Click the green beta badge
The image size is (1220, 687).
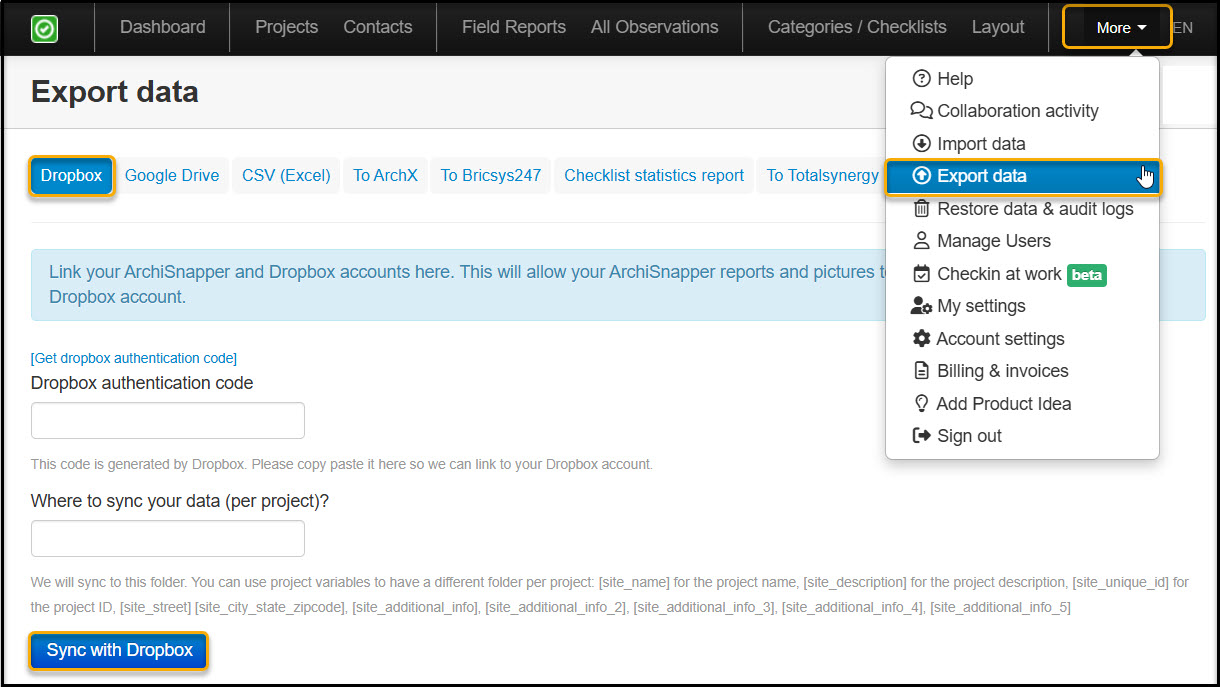[x=1087, y=275]
